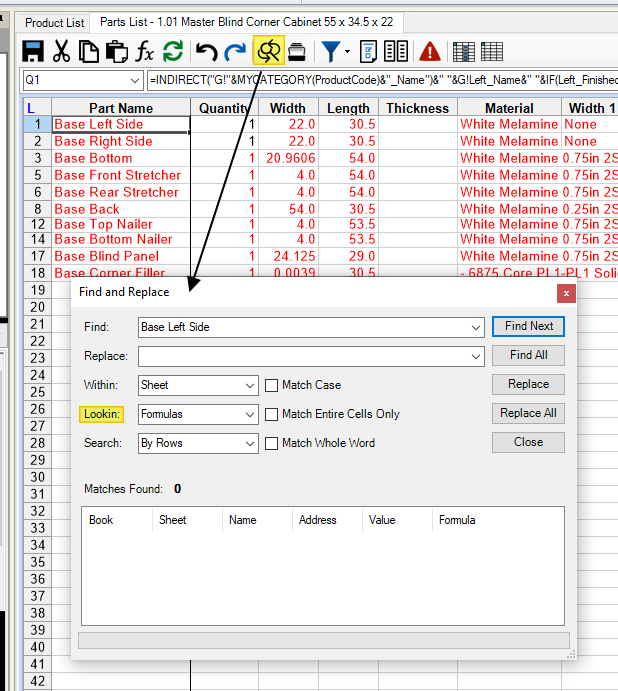
Task: Click the Replace All button
Action: pos(528,413)
